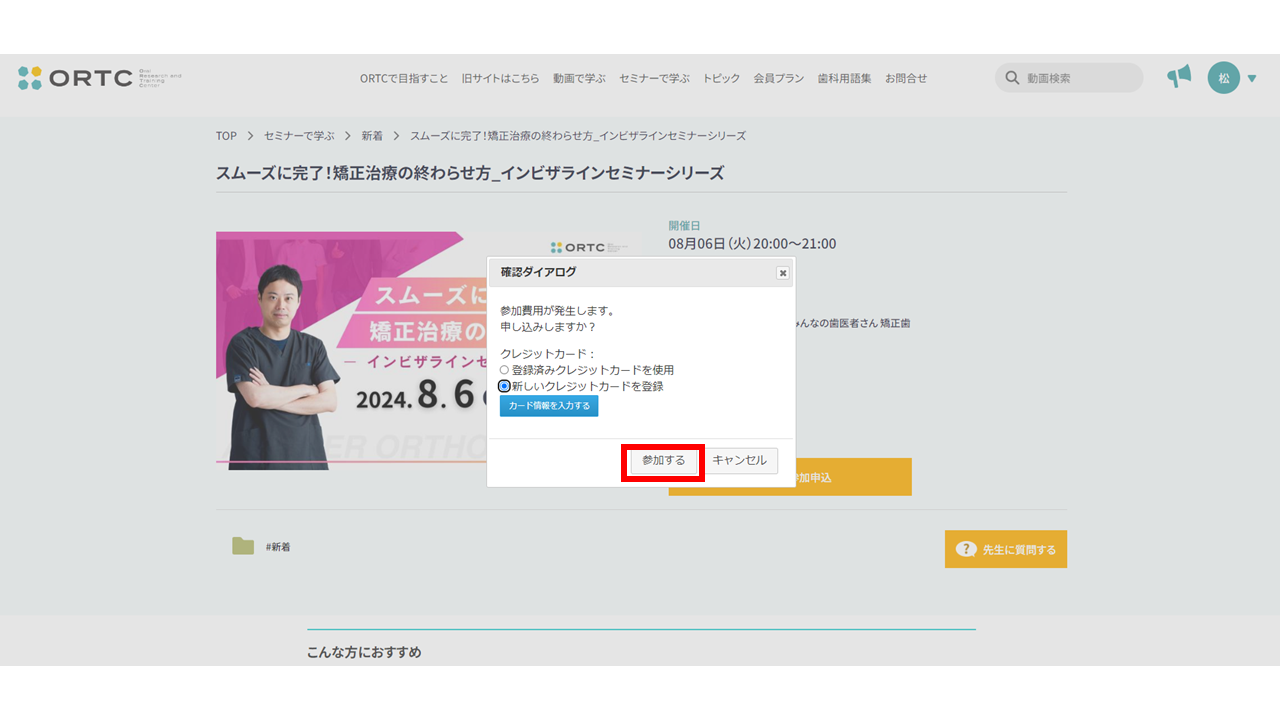This screenshot has width=1280, height=720.
Task: Go to TOP breadcrumb link
Action: [226, 136]
